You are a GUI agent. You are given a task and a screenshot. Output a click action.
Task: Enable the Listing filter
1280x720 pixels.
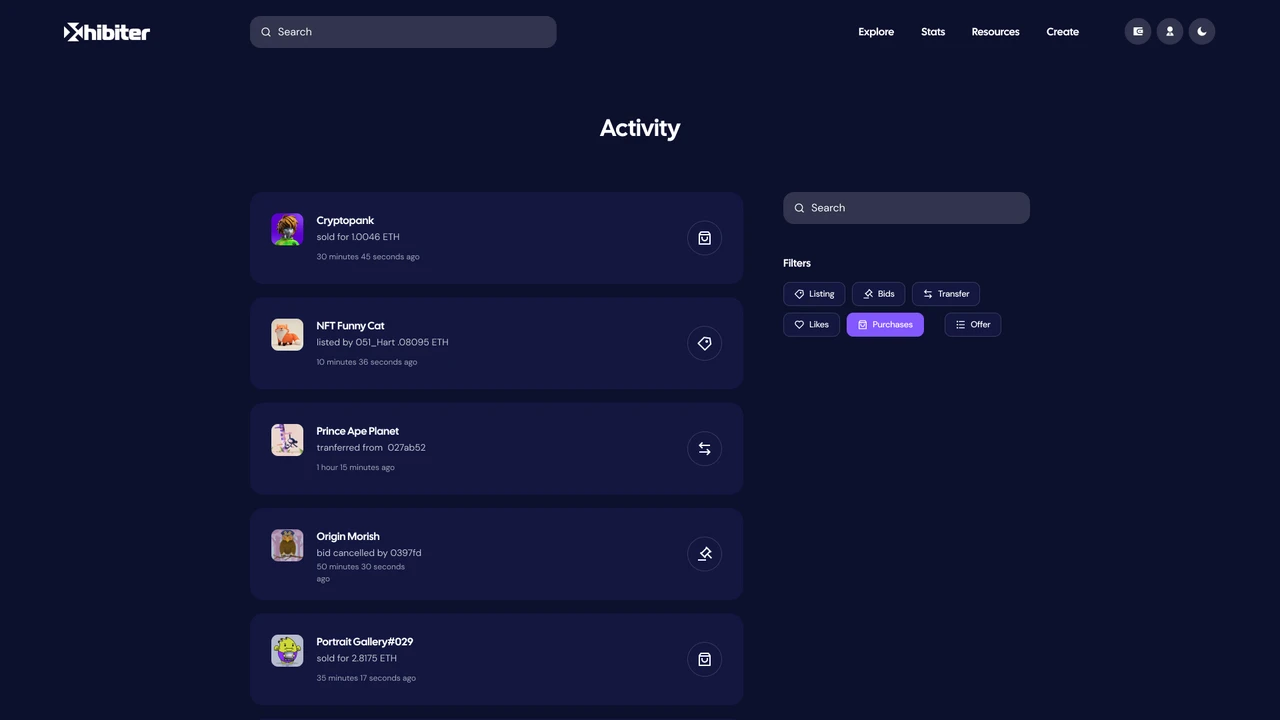point(814,294)
